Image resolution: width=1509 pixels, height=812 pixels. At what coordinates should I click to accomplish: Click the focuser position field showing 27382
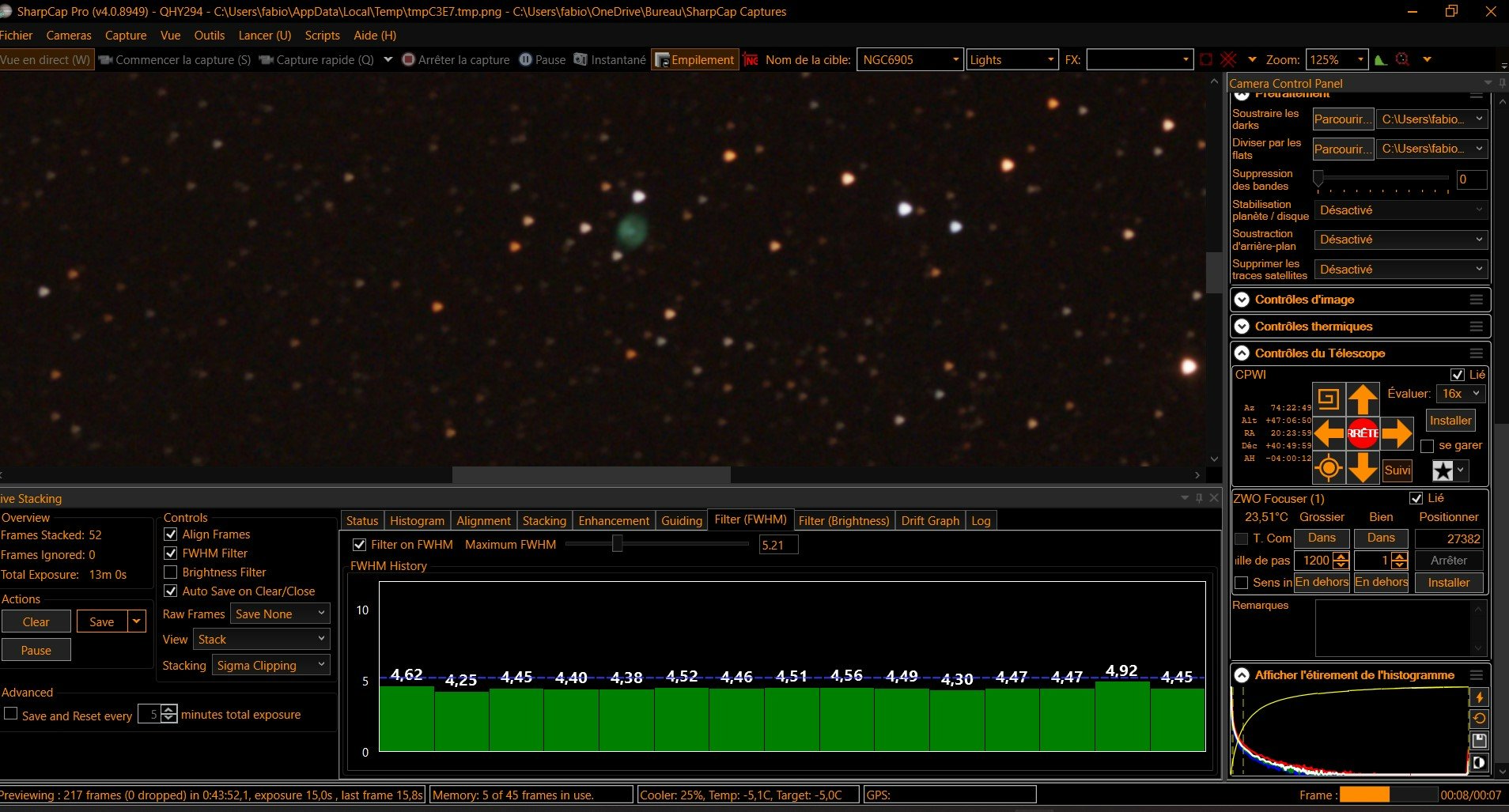coord(1449,538)
